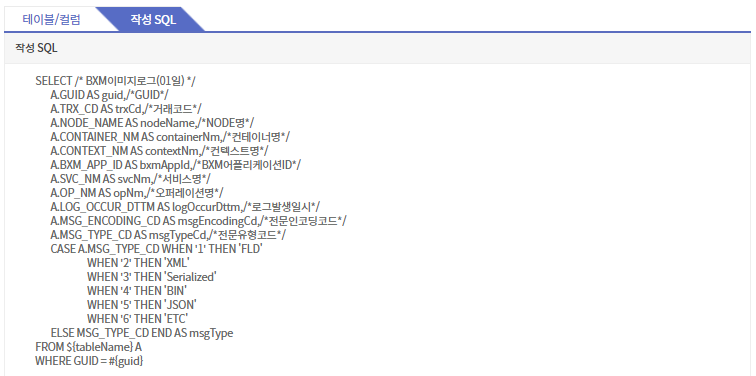Image resolution: width=756 pixels, height=376 pixels.
Task: Click the A.CONTEXT_NM AS contextNm line
Action: [159, 151]
